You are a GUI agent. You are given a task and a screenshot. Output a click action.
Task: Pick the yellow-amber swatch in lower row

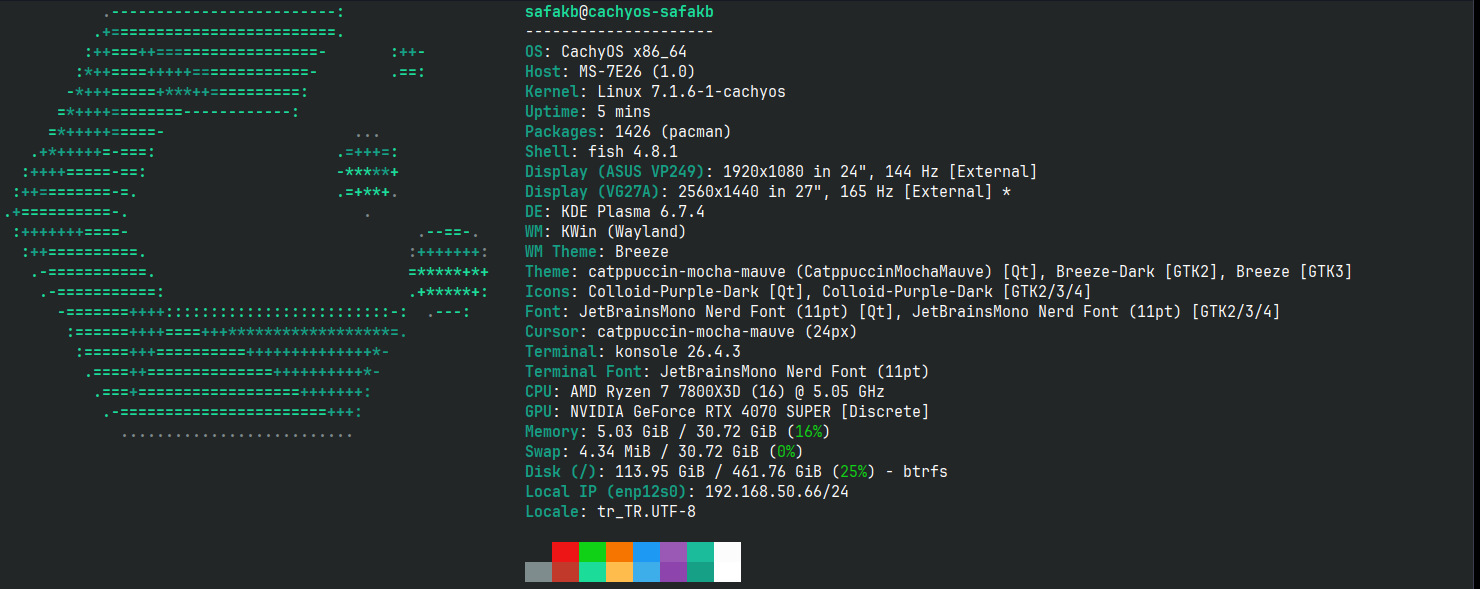pyautogui.click(x=619, y=572)
